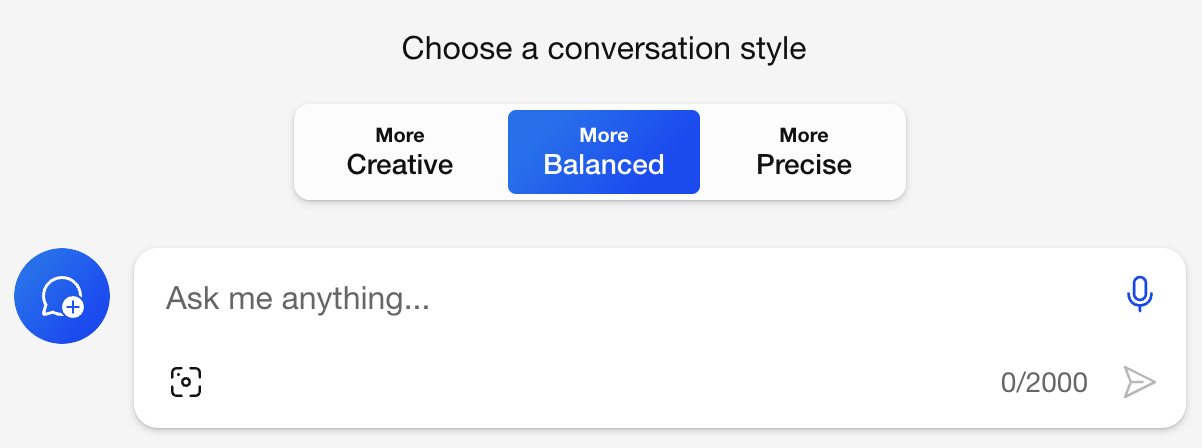Submit the prompt with paper plane icon
Image resolution: width=1202 pixels, height=448 pixels.
point(1139,382)
